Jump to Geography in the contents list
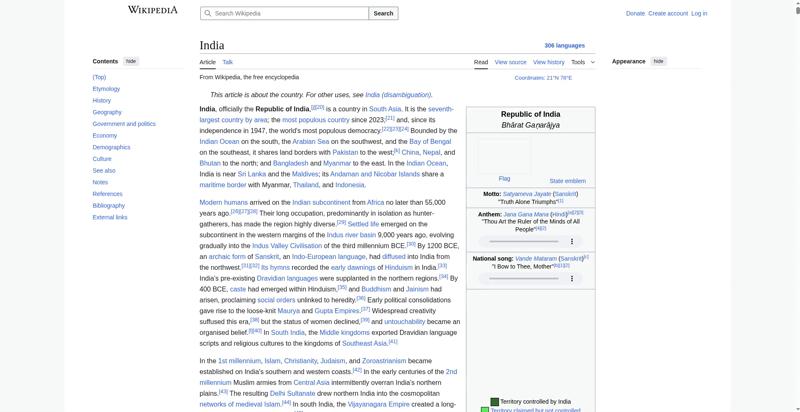 pyautogui.click(x=107, y=112)
